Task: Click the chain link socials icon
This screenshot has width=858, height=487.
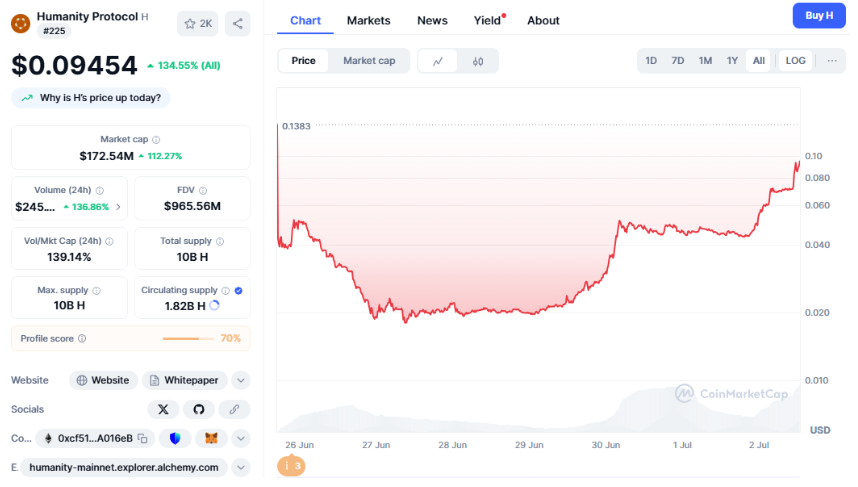Action: (x=234, y=409)
